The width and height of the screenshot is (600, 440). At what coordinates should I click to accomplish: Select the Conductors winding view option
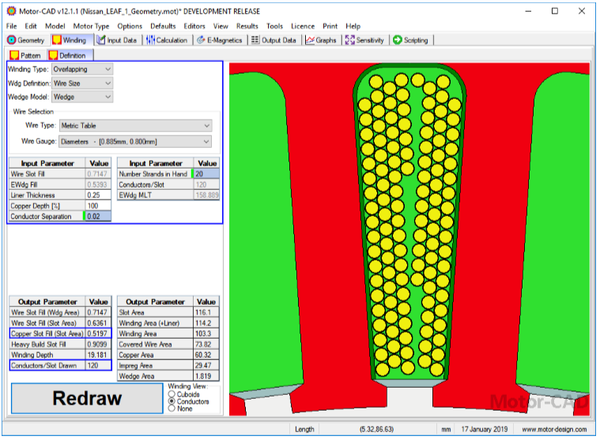coord(171,401)
